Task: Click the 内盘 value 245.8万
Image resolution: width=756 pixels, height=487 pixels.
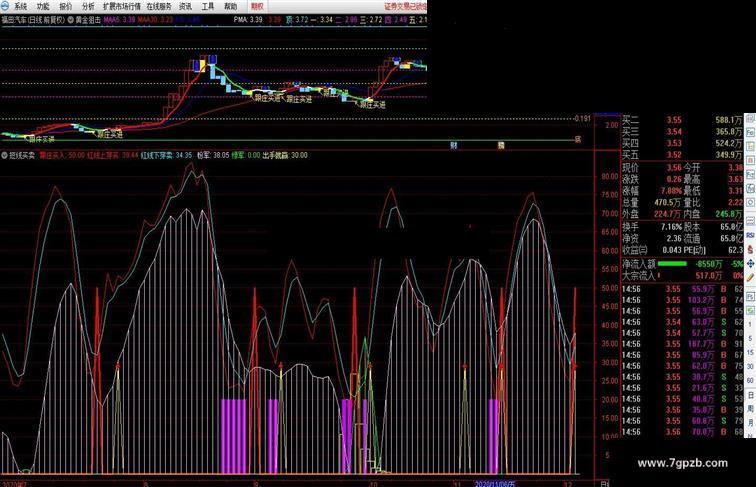Action: pos(729,214)
